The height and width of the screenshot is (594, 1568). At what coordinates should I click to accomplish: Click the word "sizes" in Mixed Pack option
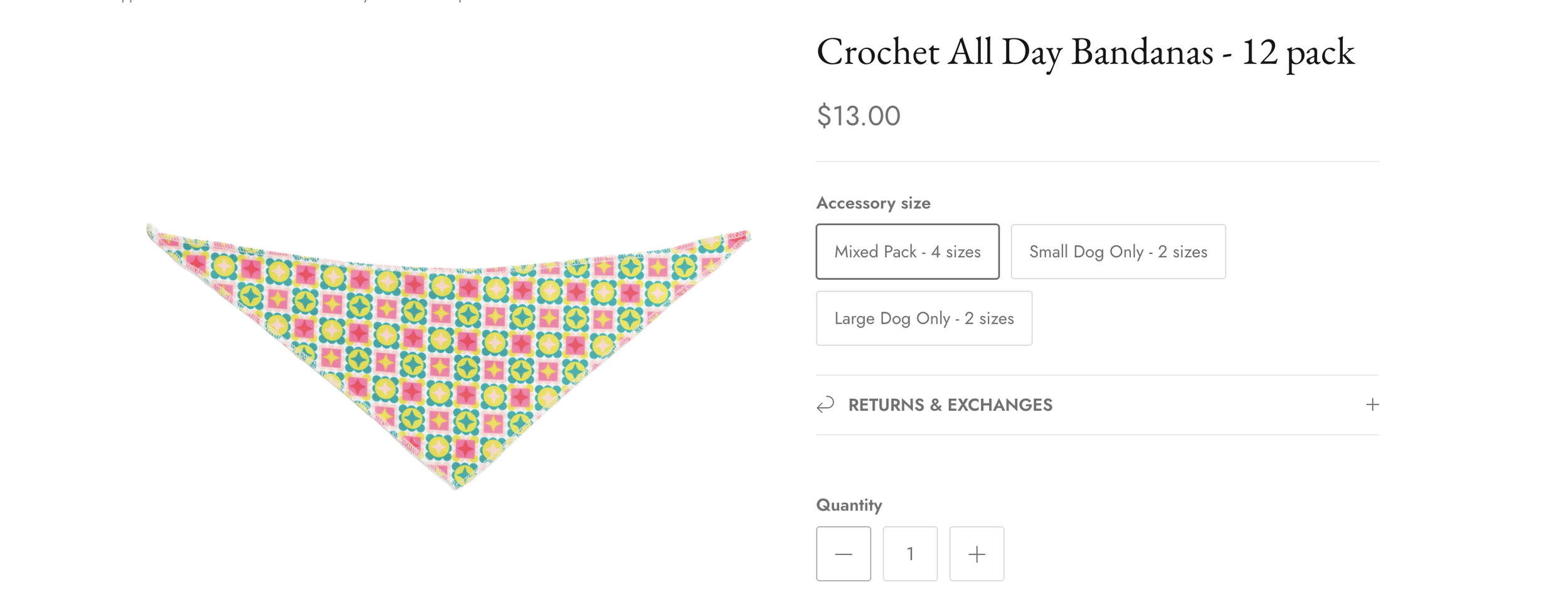click(963, 252)
